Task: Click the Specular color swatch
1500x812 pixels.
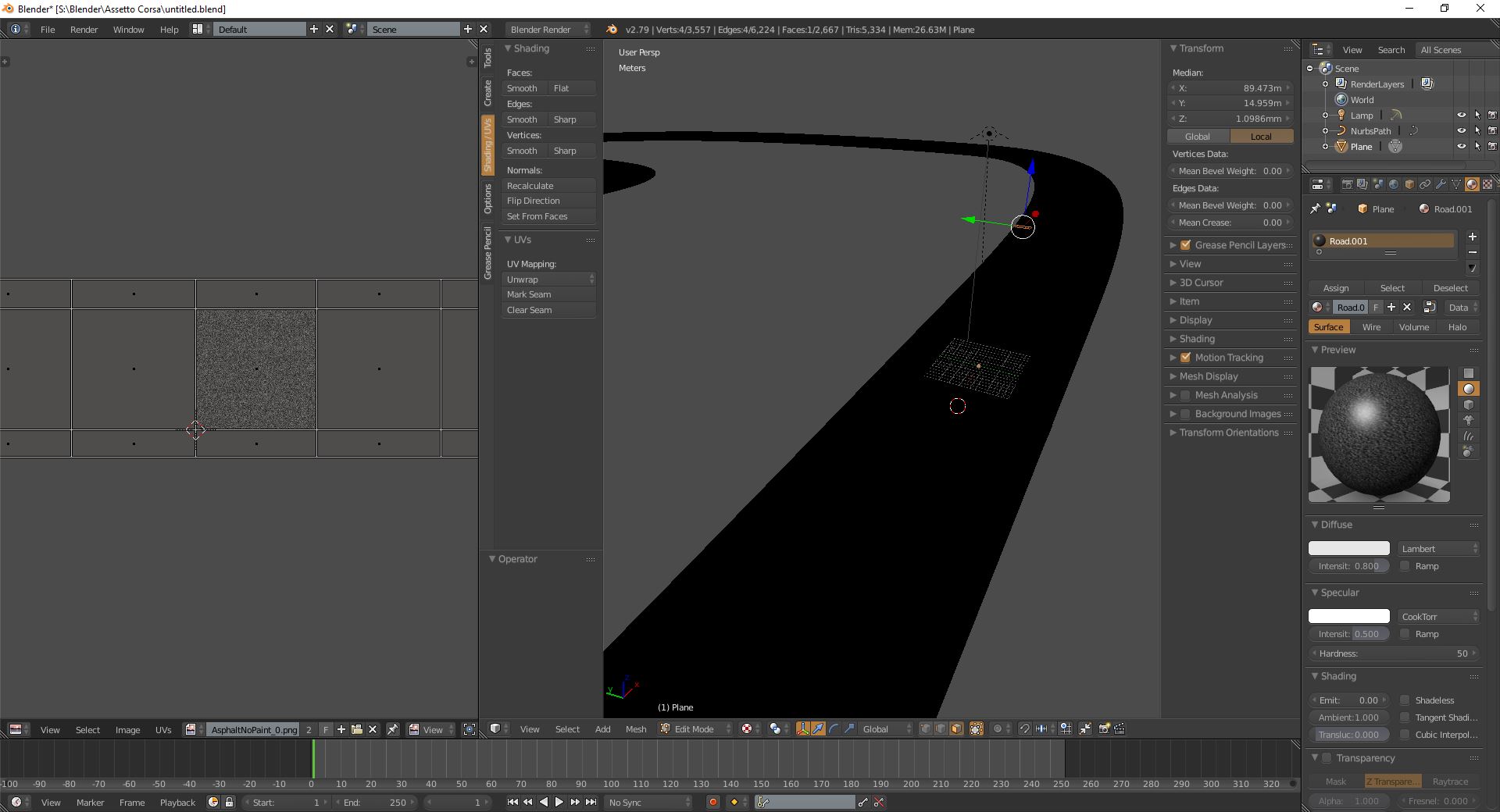Action: pos(1349,616)
